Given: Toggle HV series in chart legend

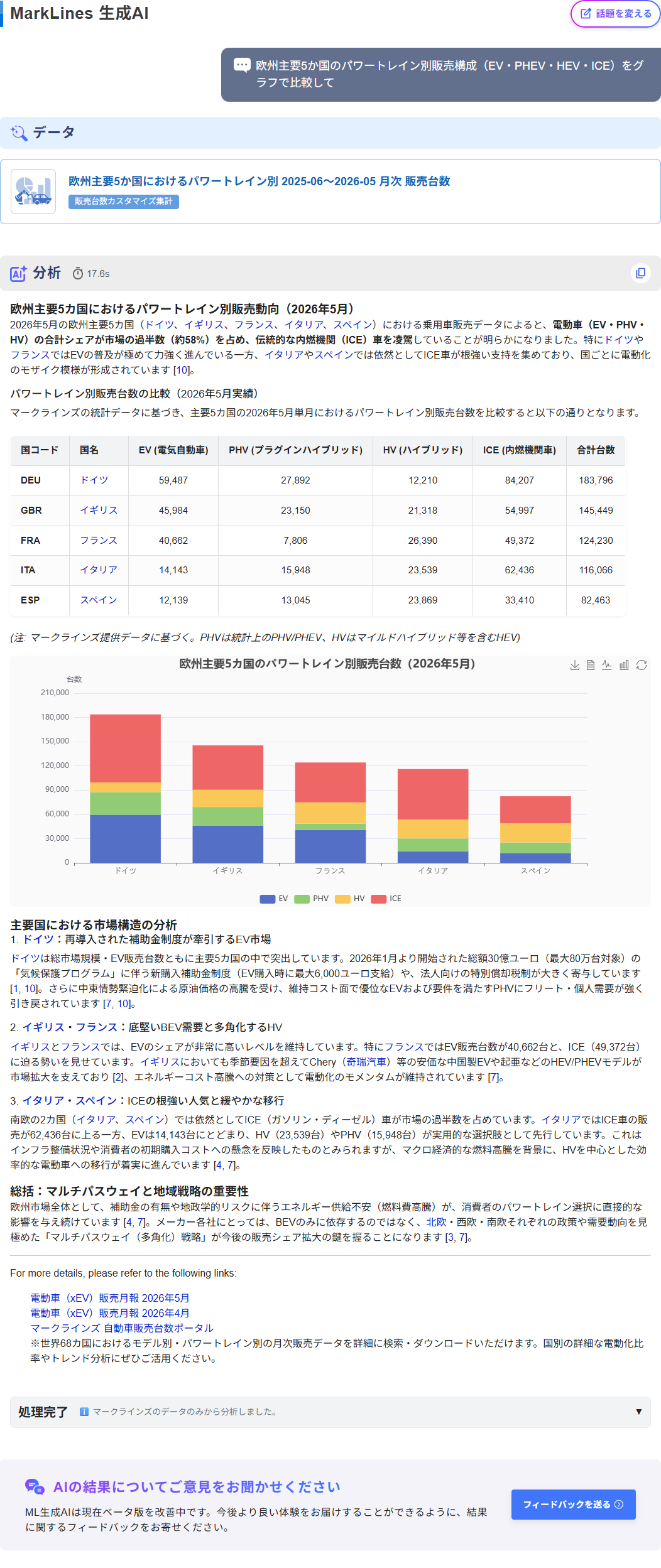Looking at the screenshot, I should tap(350, 899).
